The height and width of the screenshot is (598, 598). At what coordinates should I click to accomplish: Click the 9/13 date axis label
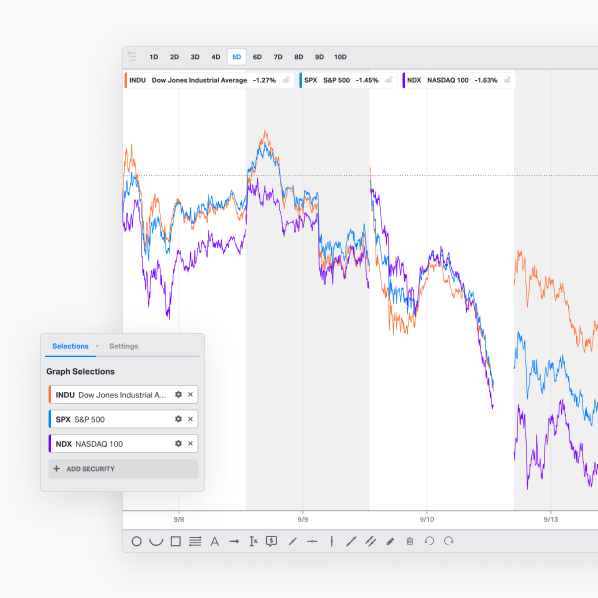[551, 519]
